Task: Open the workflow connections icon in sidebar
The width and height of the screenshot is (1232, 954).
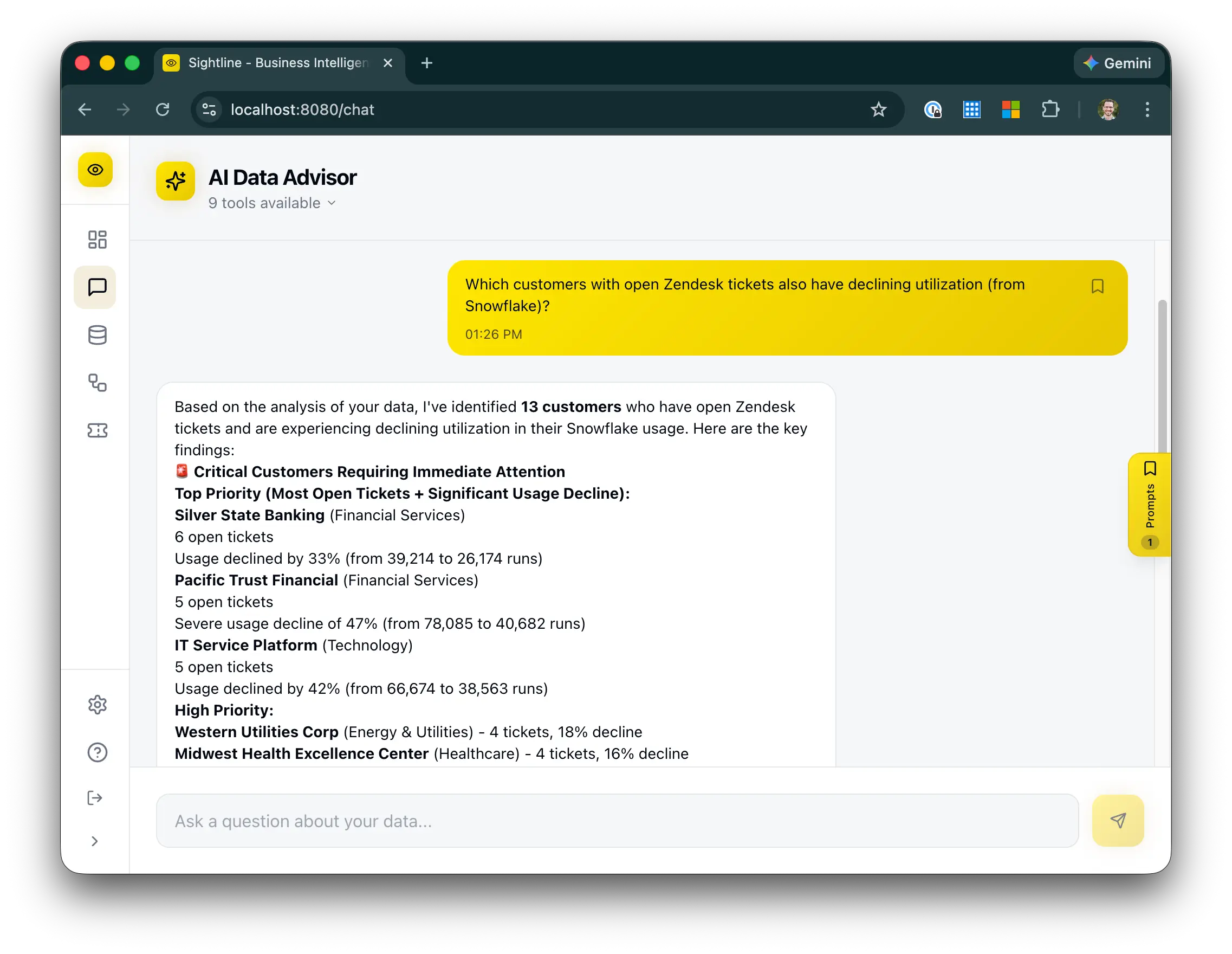Action: point(97,383)
